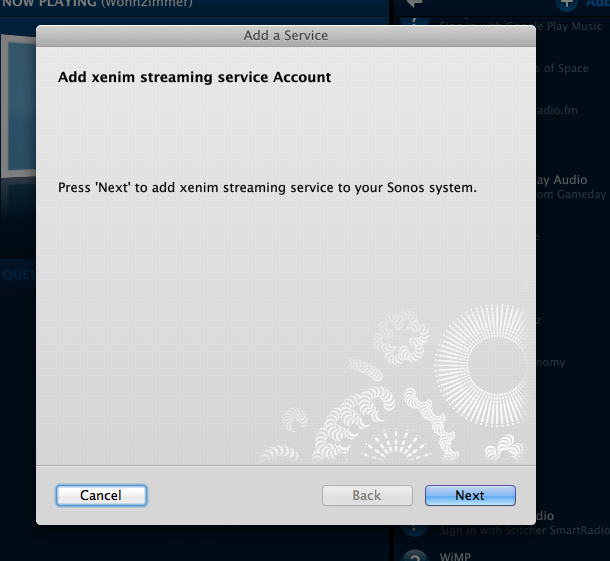Click the Add a Service title bar

tap(286, 36)
